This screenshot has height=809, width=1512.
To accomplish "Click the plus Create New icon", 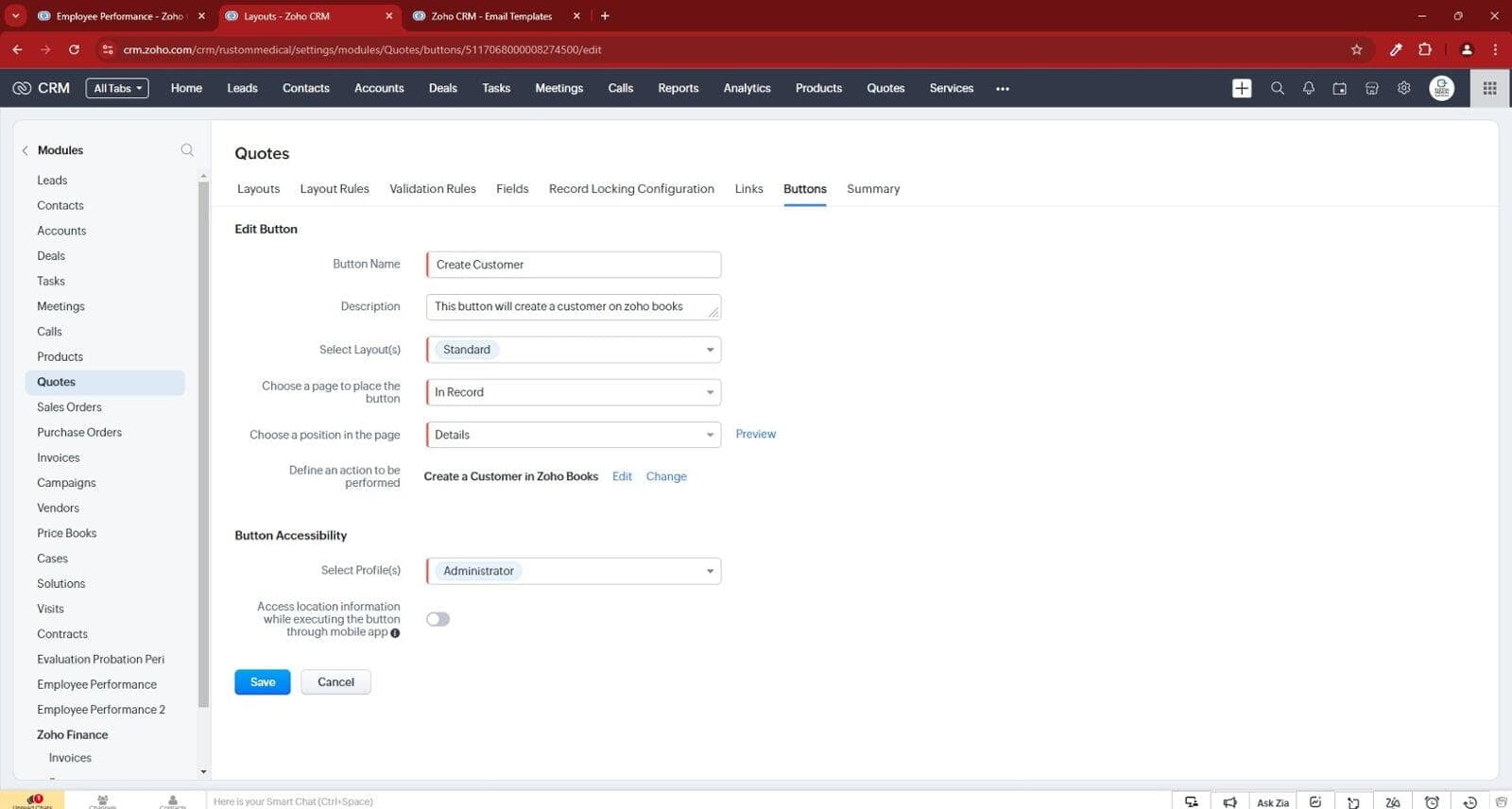I will point(1242,88).
